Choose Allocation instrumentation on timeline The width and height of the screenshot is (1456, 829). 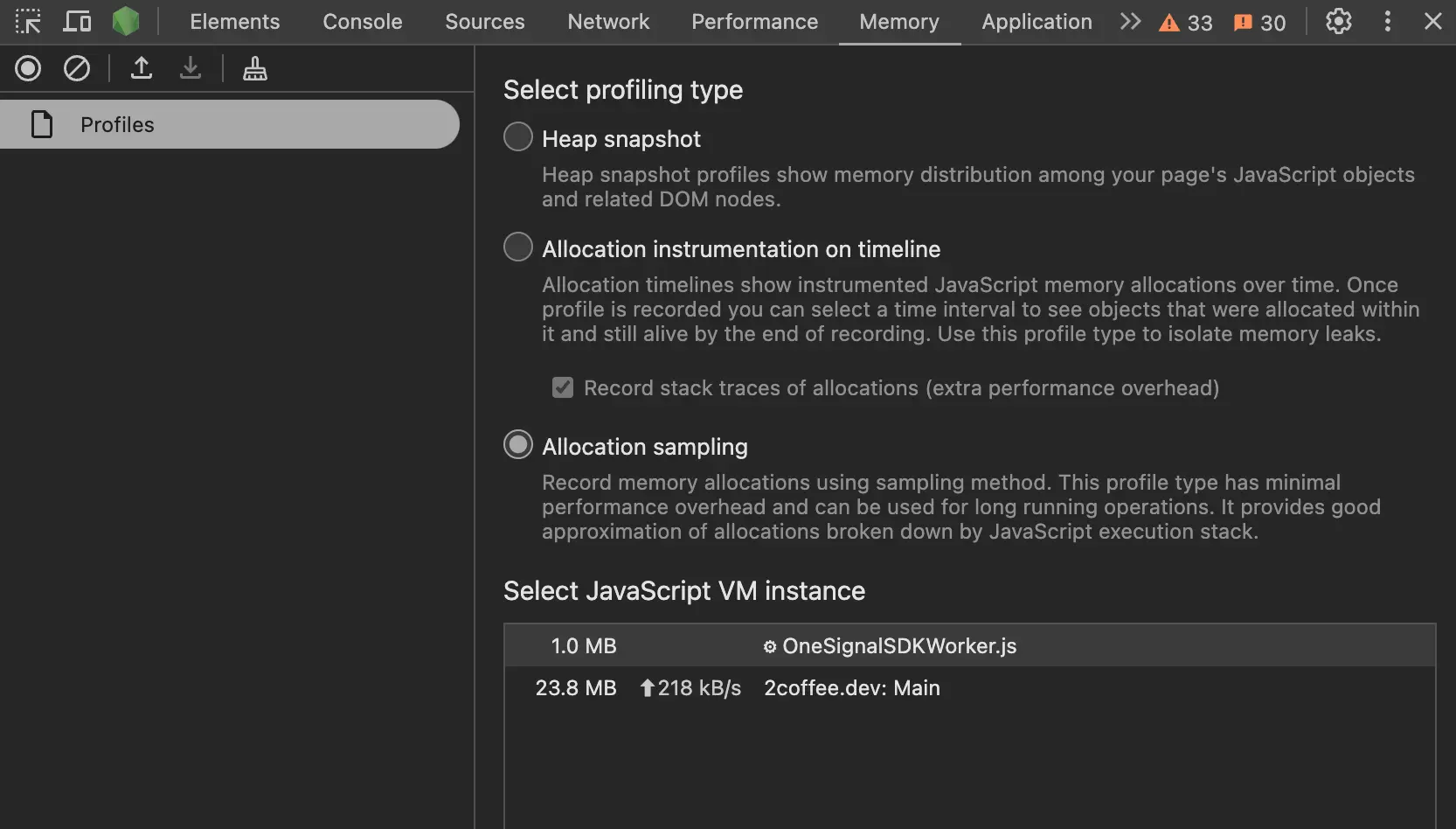pyautogui.click(x=517, y=247)
